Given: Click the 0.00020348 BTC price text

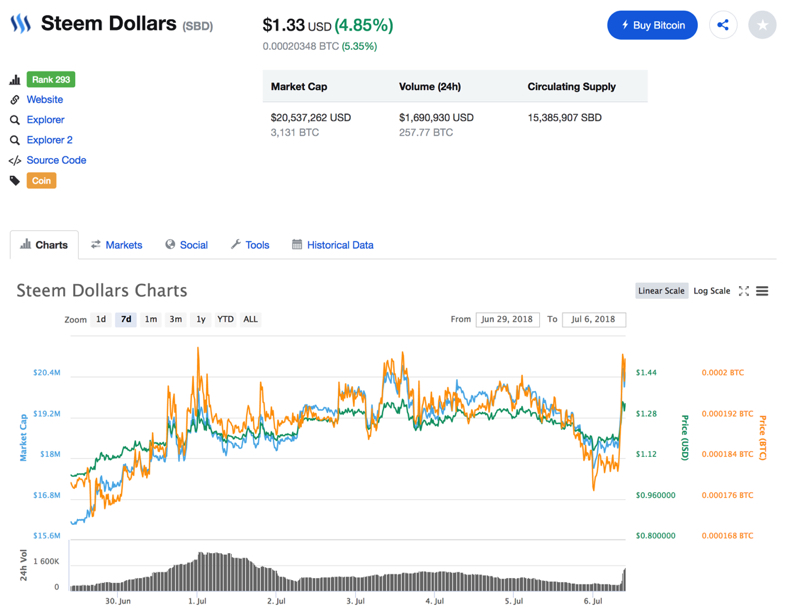Looking at the screenshot, I should (x=301, y=46).
